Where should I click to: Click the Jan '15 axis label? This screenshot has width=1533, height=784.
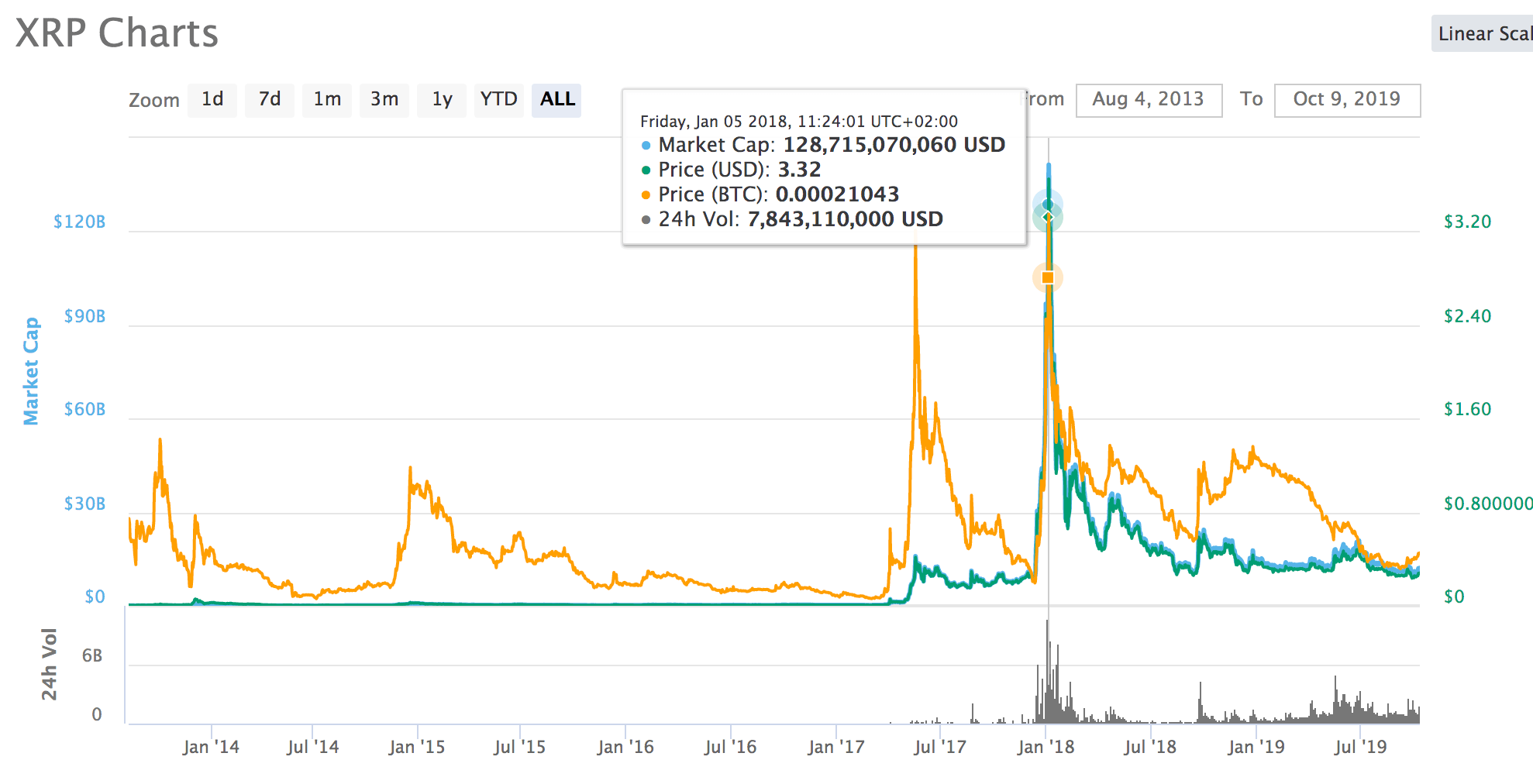pyautogui.click(x=417, y=747)
